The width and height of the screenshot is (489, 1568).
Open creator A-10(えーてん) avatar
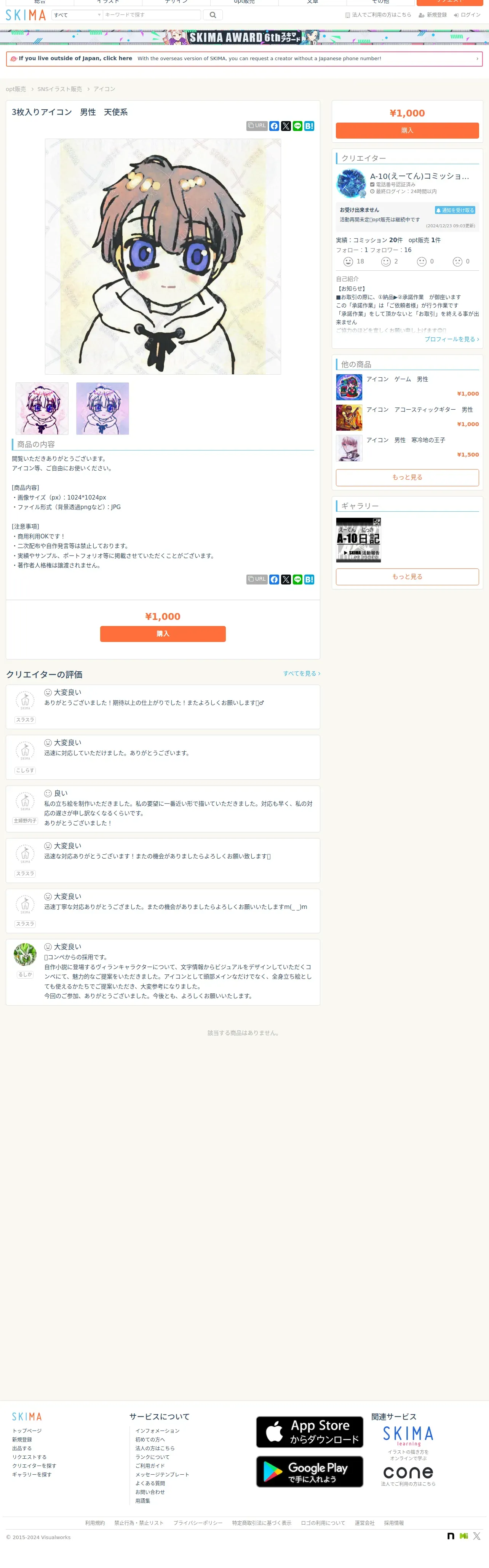351,183
